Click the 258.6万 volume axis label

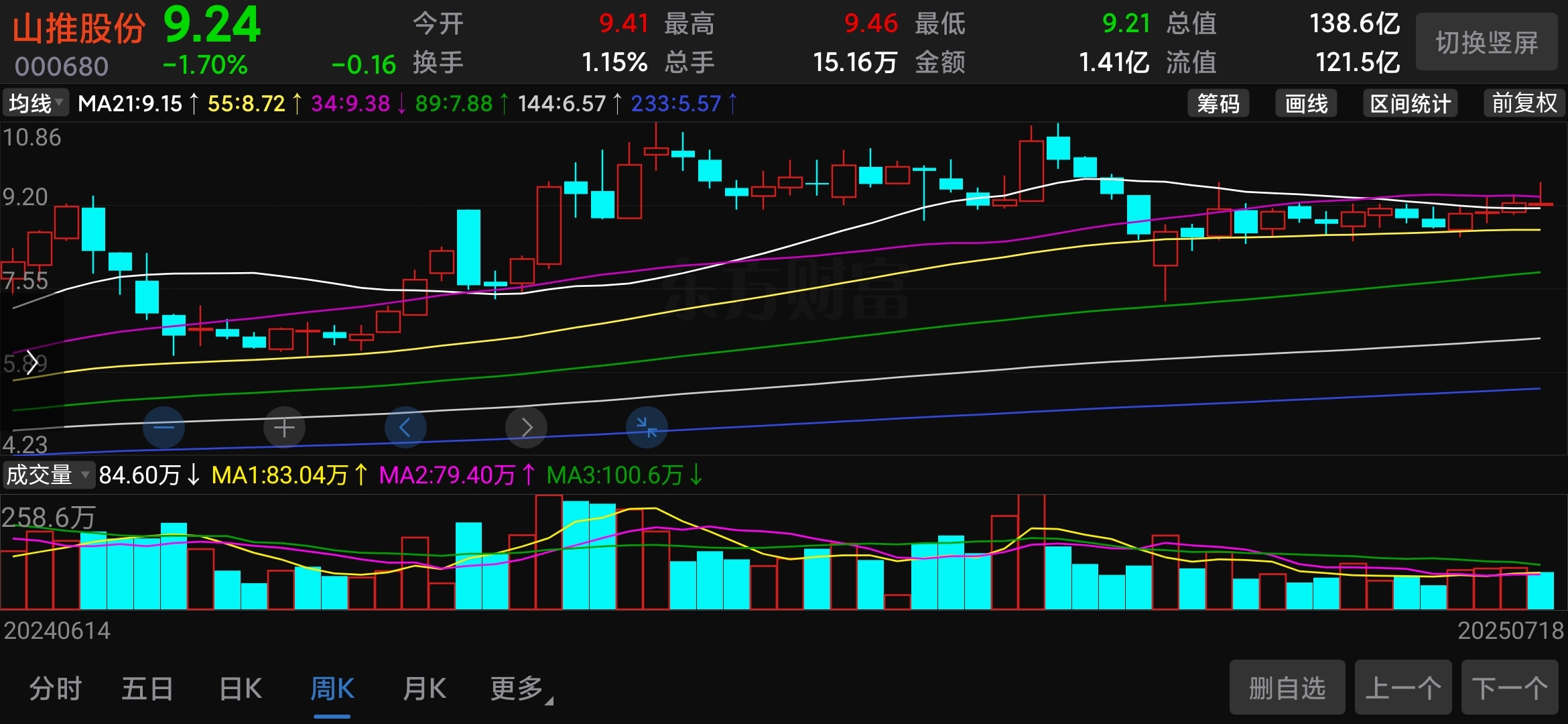coord(48,517)
